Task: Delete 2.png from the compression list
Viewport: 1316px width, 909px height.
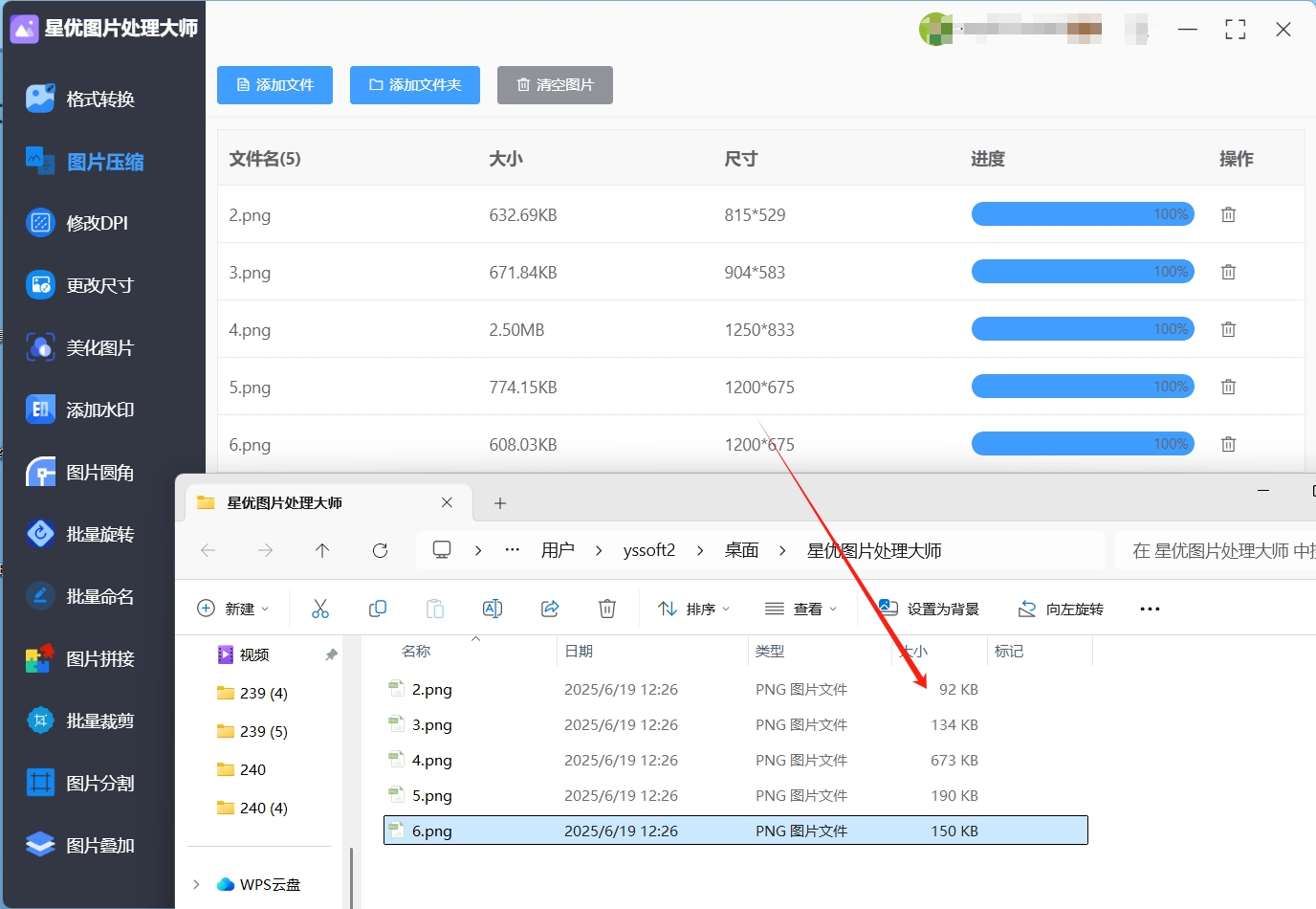Action: [x=1228, y=214]
